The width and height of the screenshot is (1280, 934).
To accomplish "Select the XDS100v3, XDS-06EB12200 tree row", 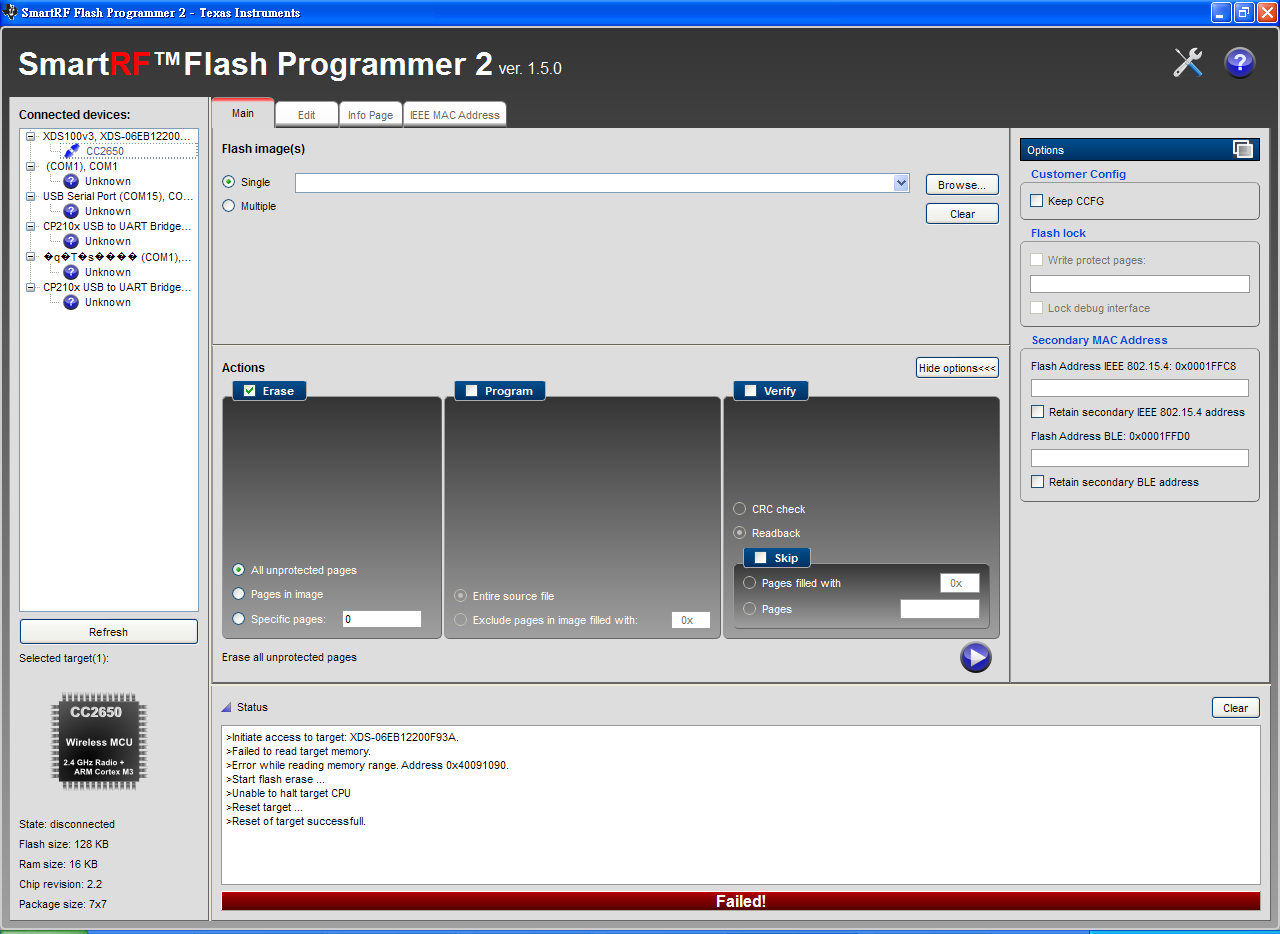I will pos(116,136).
